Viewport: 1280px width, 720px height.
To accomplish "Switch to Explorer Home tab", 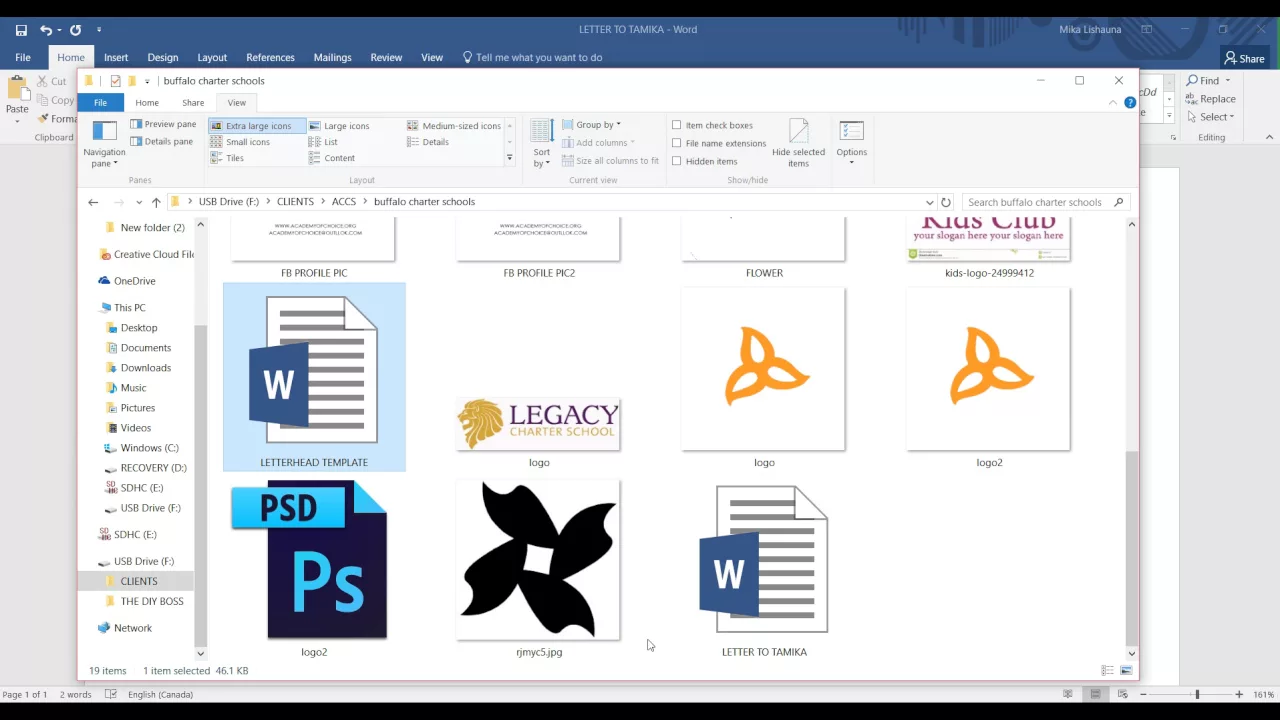I will (x=147, y=102).
